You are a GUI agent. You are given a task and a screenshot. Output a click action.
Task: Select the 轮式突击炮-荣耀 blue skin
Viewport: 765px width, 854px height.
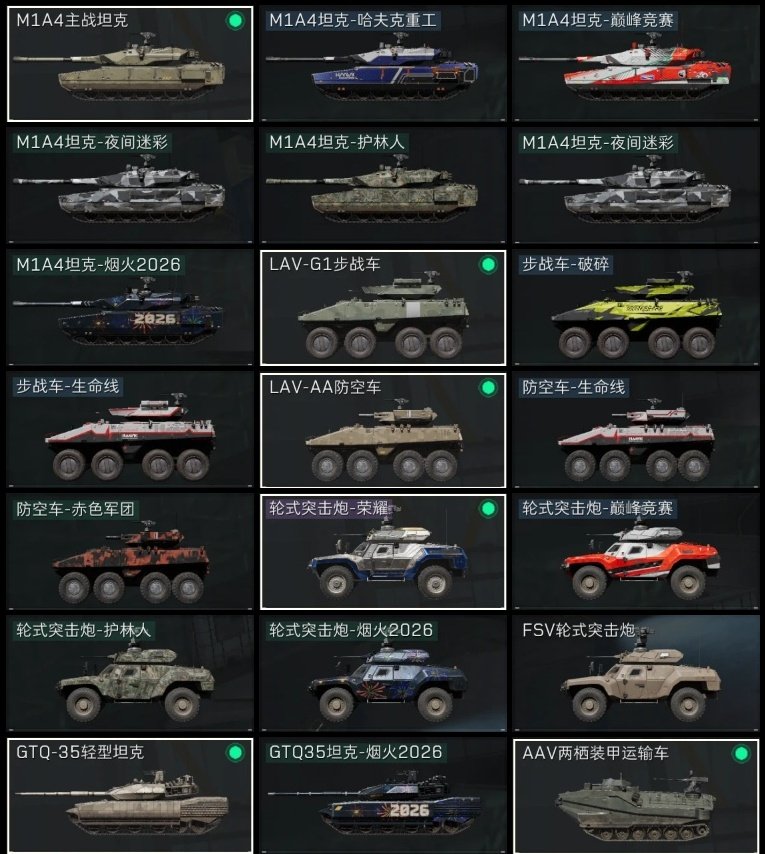[x=383, y=552]
